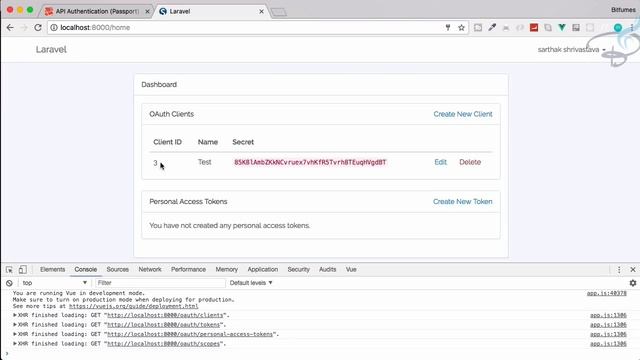The width and height of the screenshot is (640, 360).
Task: Open the saved password key icon
Action: pos(448,27)
